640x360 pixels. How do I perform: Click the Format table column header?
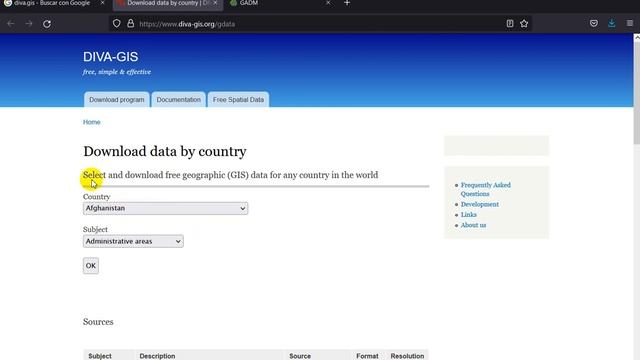click(367, 356)
